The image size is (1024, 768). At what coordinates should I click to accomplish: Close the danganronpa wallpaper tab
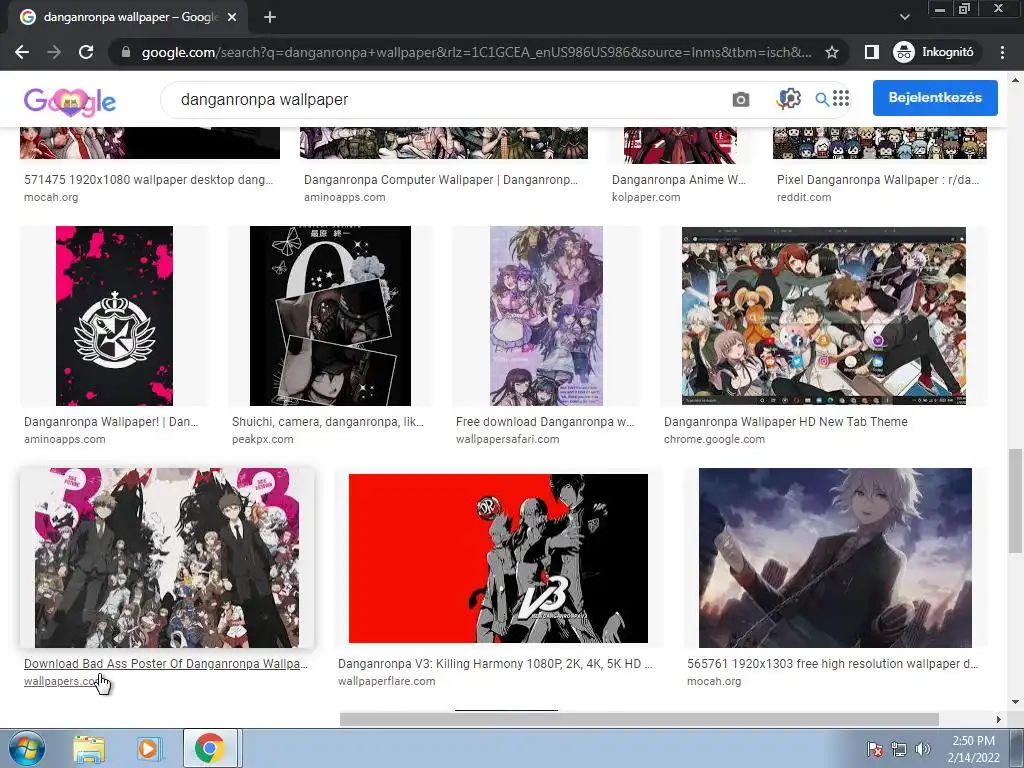coord(232,18)
